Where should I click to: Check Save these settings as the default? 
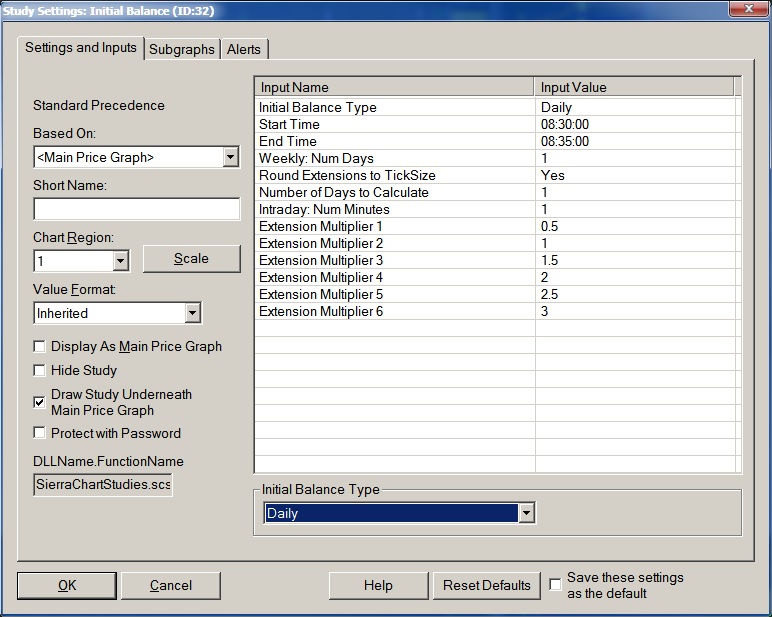coord(555,585)
